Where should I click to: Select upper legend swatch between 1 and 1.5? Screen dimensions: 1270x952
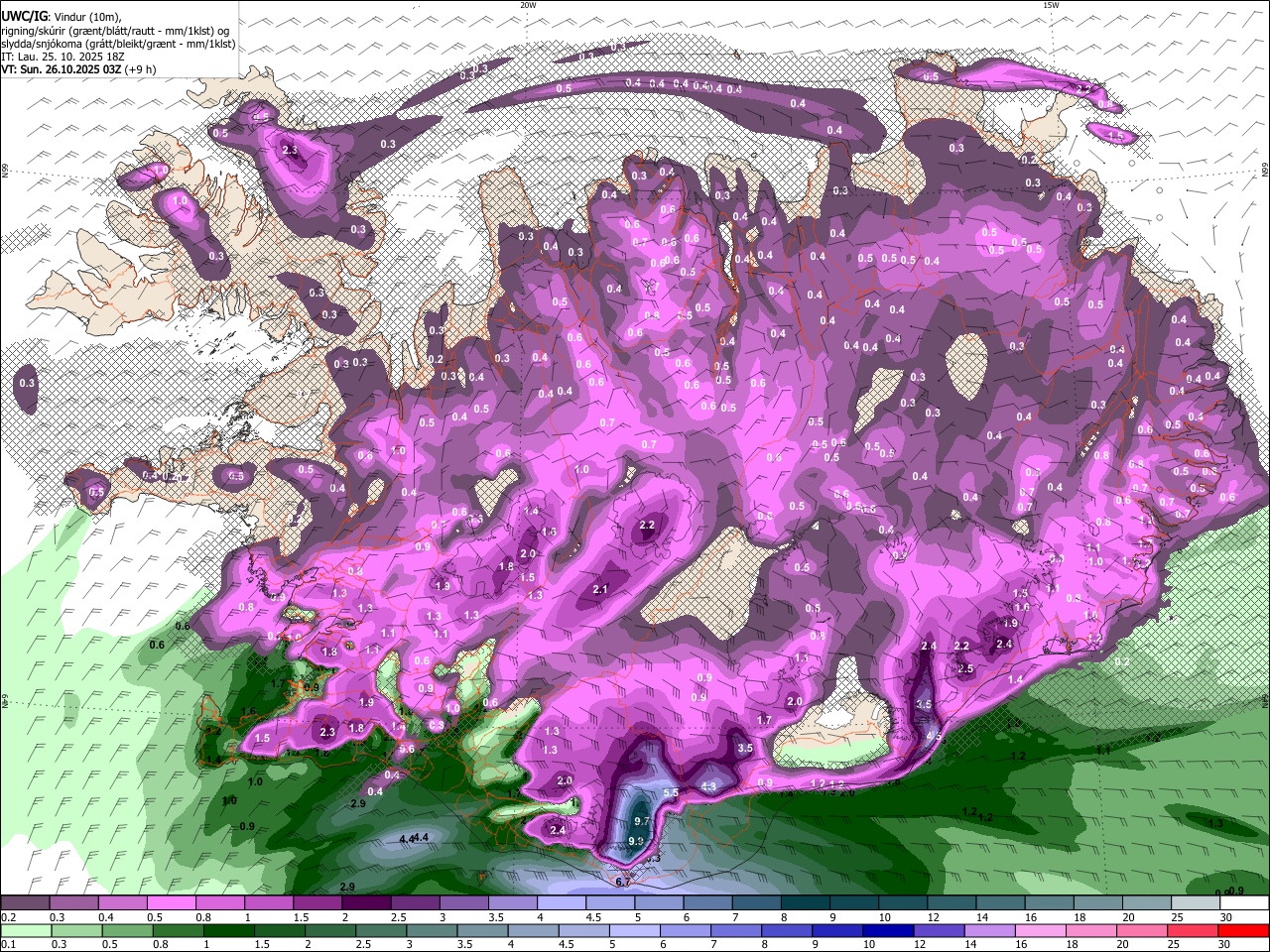(268, 903)
